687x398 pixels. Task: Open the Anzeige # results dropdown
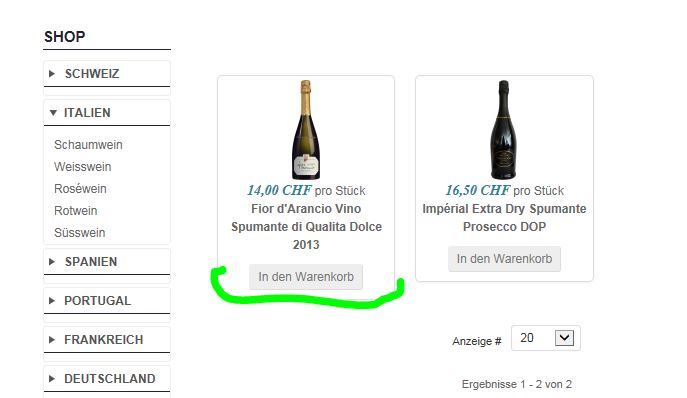[x=545, y=338]
